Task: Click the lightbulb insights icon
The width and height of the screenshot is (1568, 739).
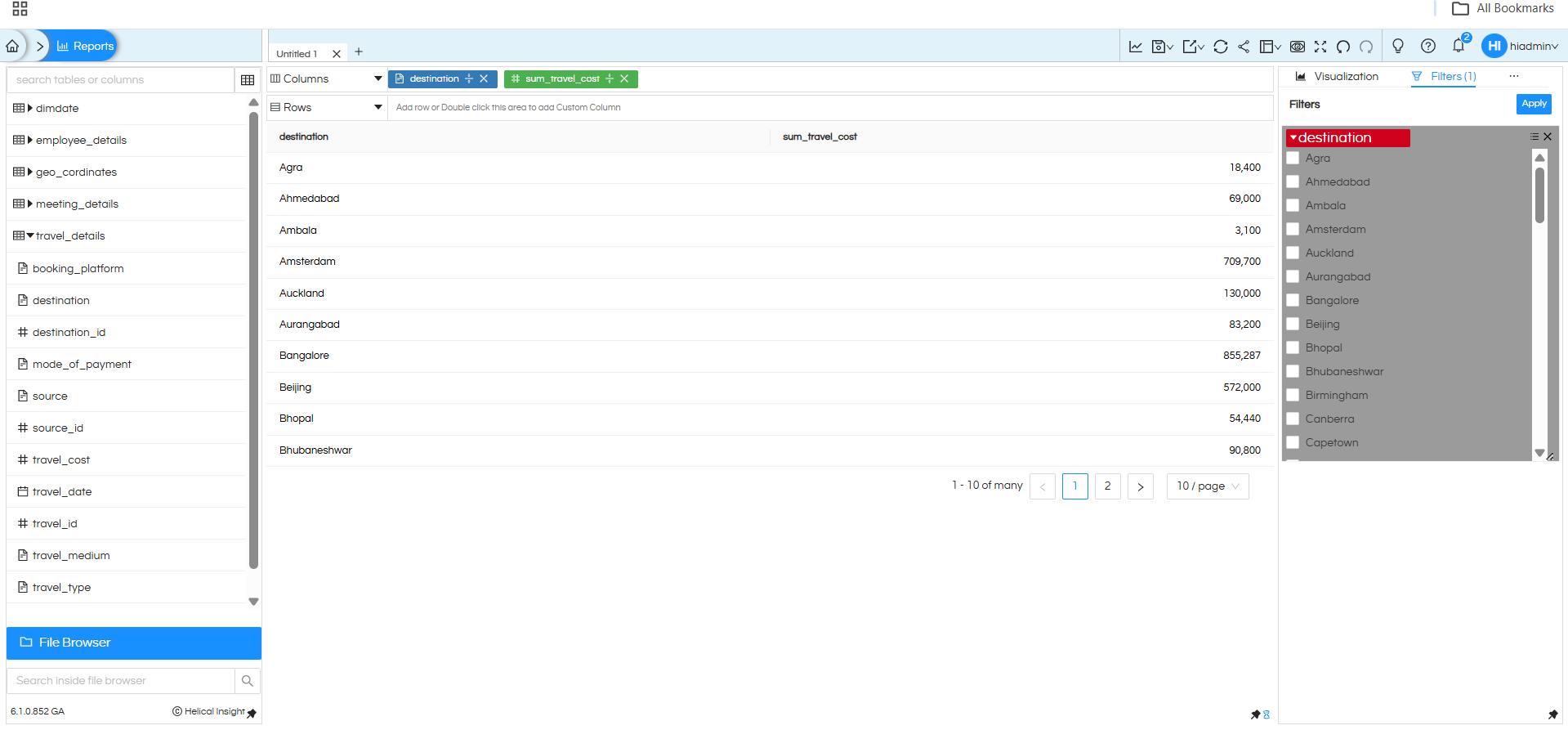Action: pos(1398,47)
